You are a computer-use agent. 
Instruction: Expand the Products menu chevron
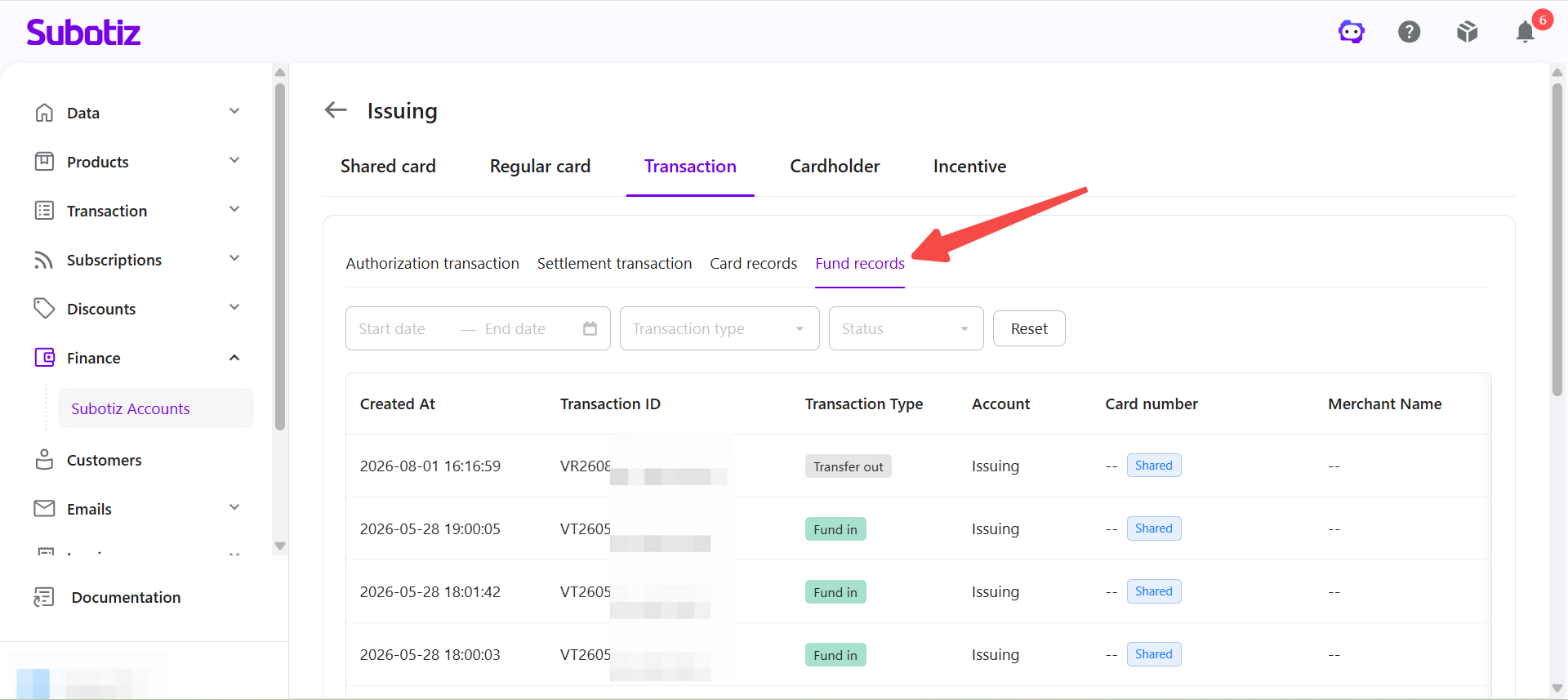(x=234, y=160)
